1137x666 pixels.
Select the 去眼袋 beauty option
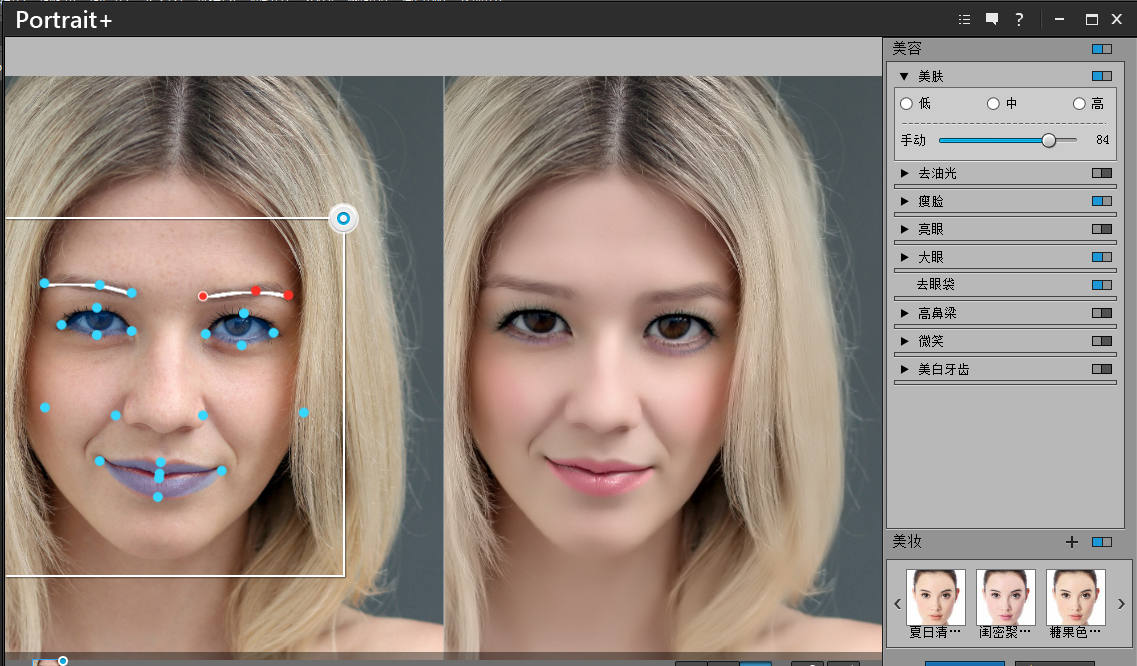tap(935, 284)
